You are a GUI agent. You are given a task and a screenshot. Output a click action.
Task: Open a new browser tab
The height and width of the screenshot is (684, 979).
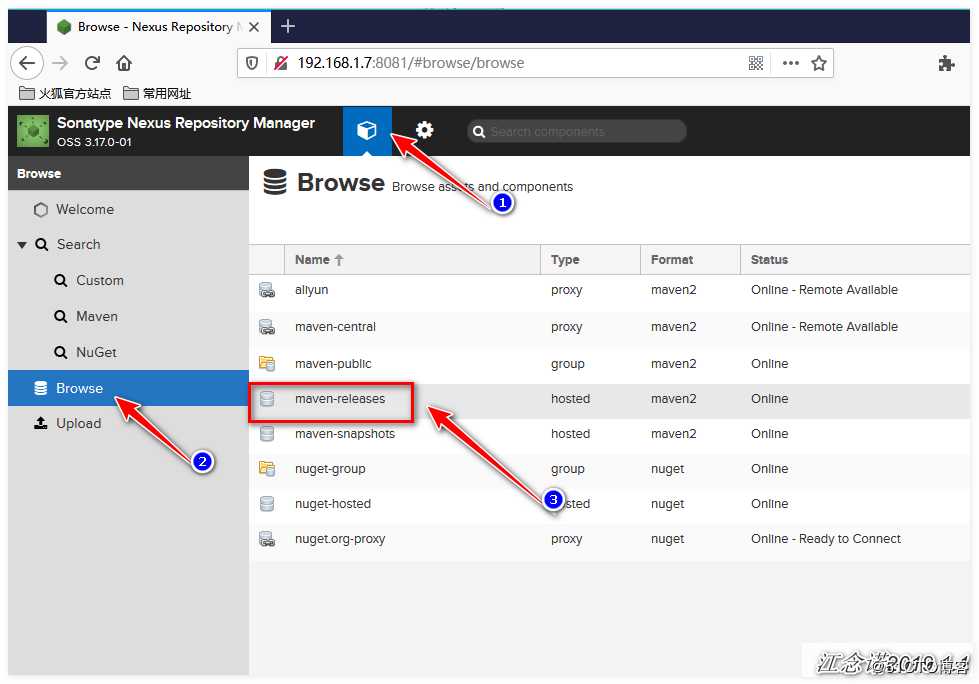(x=287, y=26)
